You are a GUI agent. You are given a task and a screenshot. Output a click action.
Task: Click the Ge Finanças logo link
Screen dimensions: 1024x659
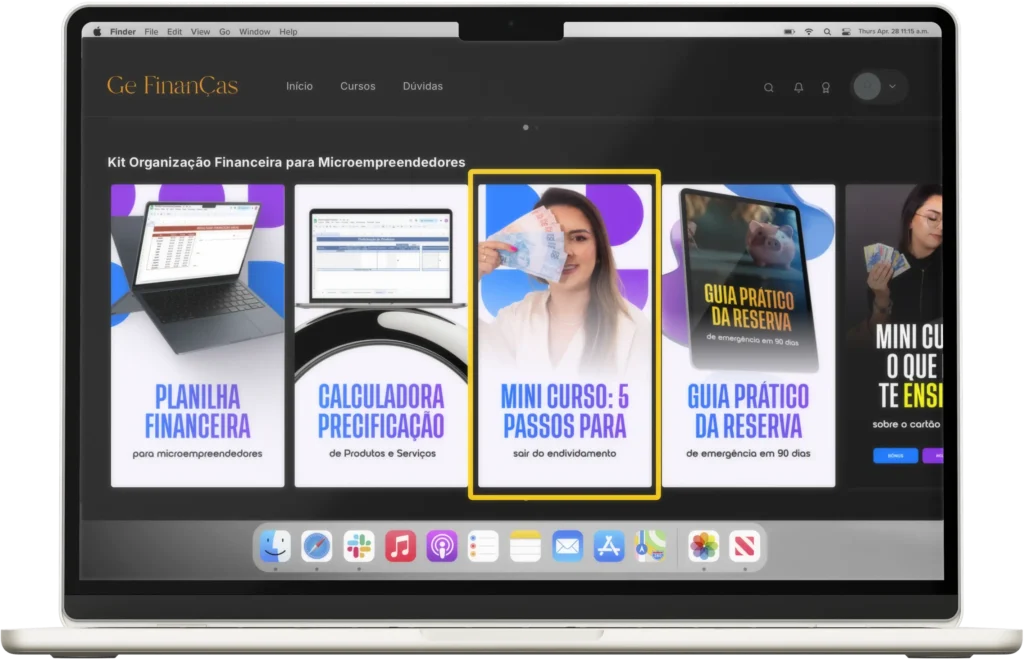click(172, 86)
